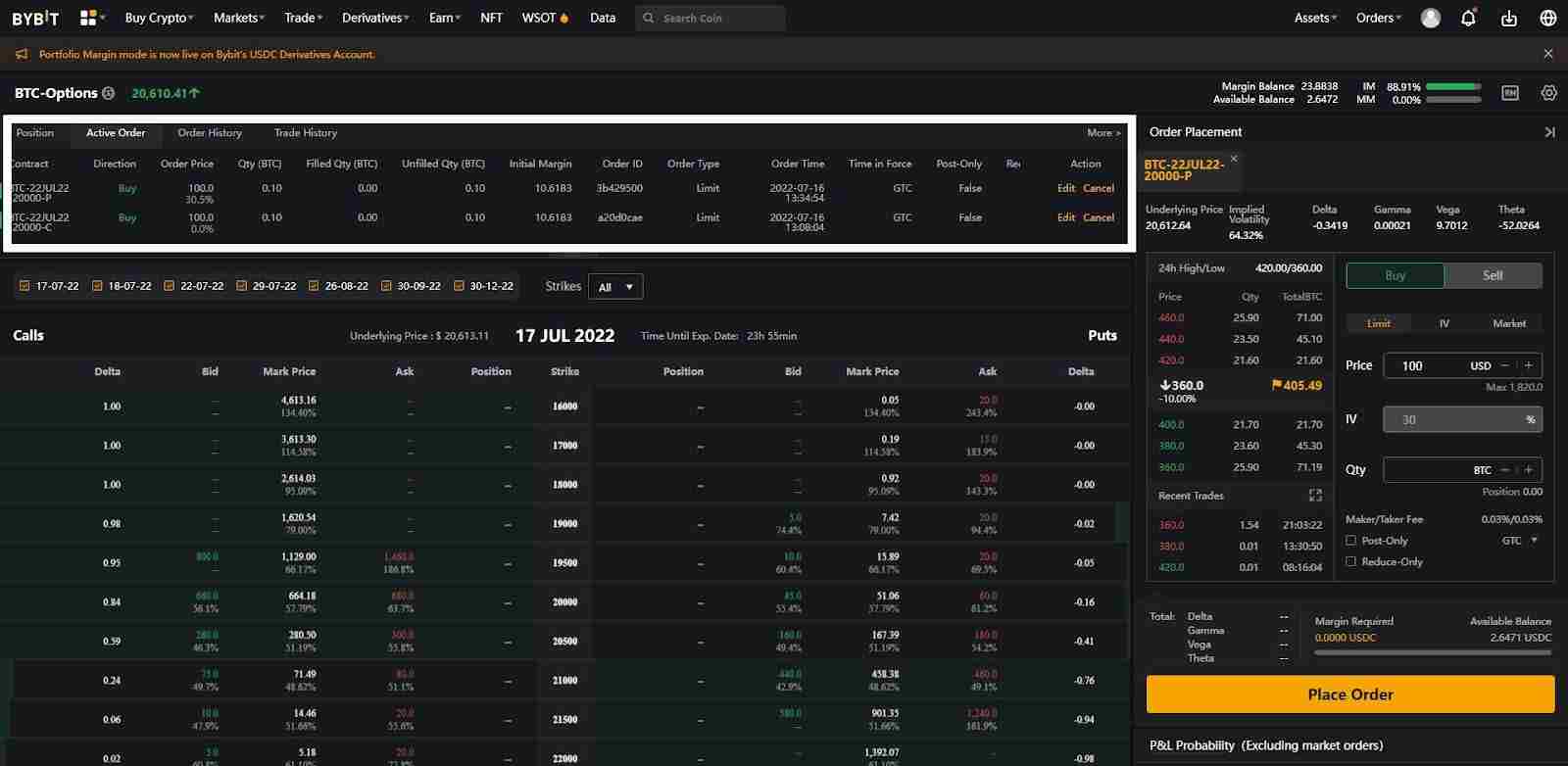Increase quantity with the plus stepper
This screenshot has height=766, width=1568.
click(x=1529, y=469)
